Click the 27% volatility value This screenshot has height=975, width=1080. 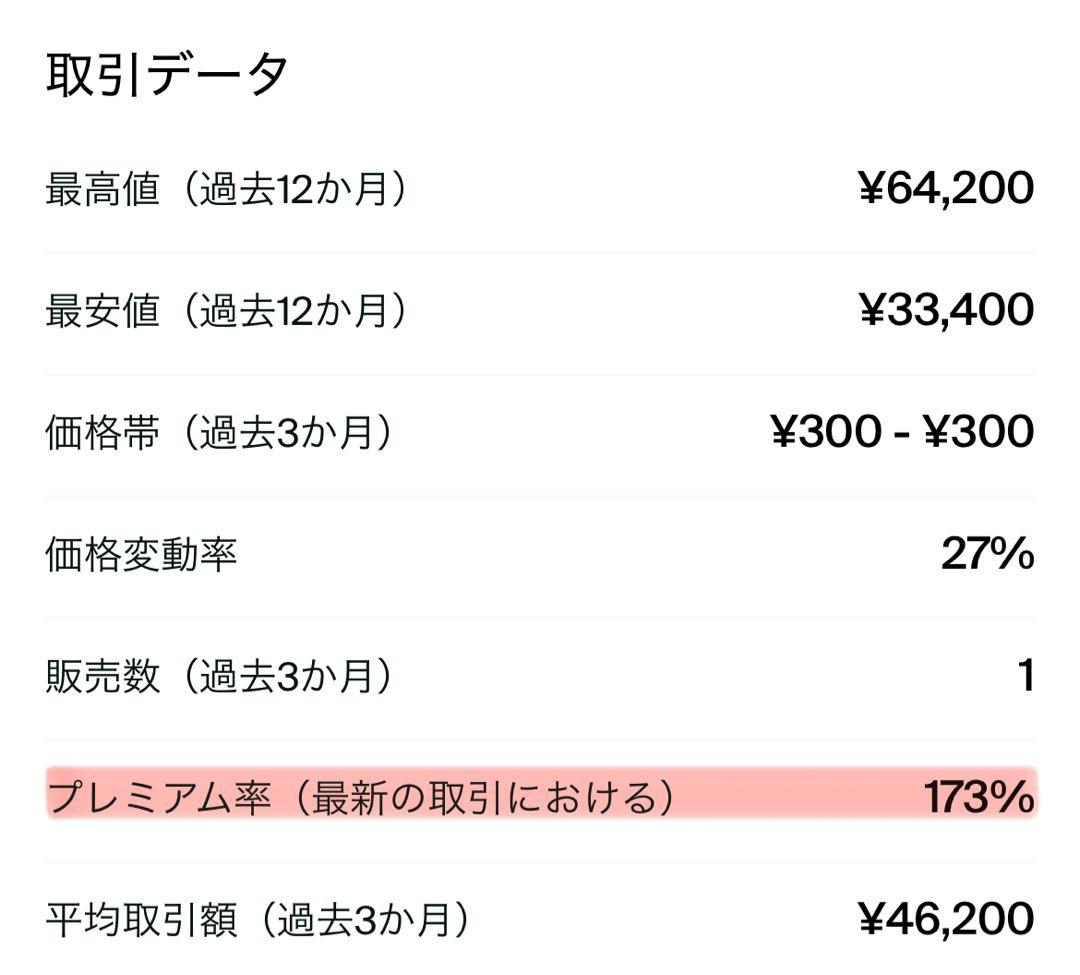[987, 554]
